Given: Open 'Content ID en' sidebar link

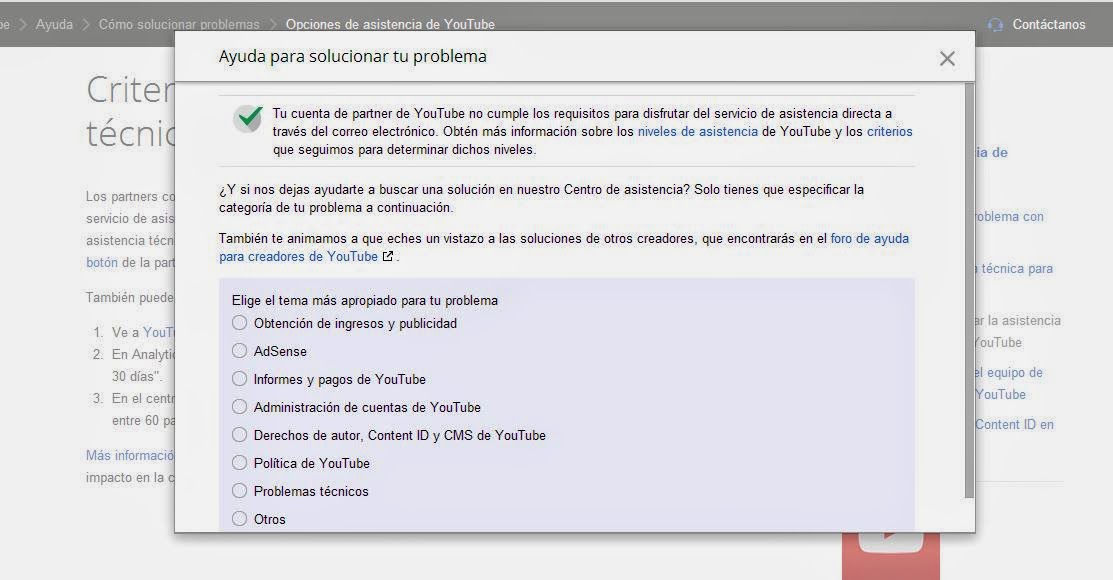Looking at the screenshot, I should (1014, 425).
